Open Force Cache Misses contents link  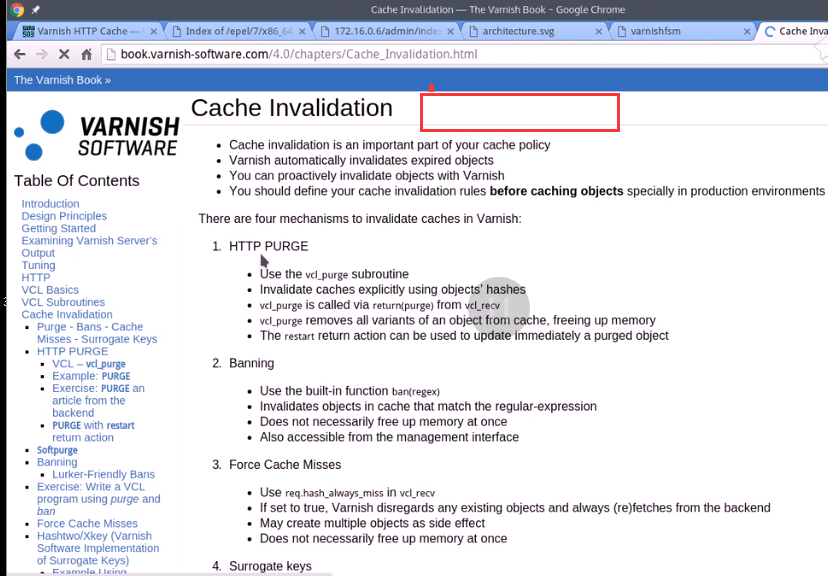87,524
